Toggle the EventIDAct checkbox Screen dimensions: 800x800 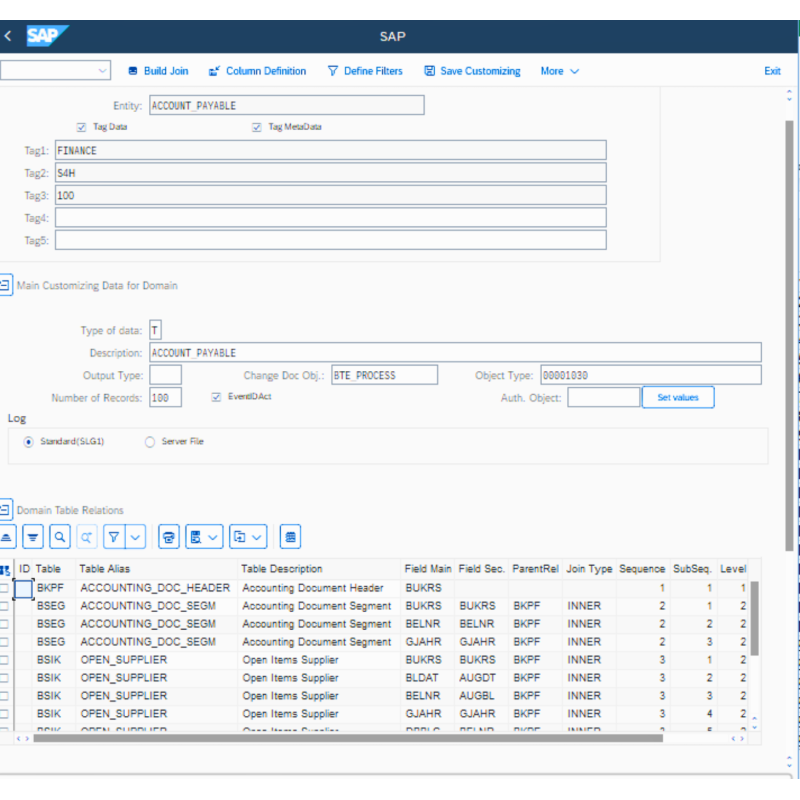[x=216, y=397]
